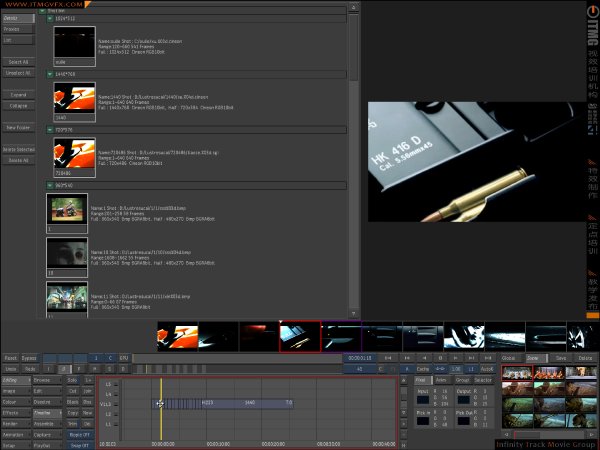Toggle Ripple Off mode
This screenshot has width=600, height=450.
tap(80, 435)
